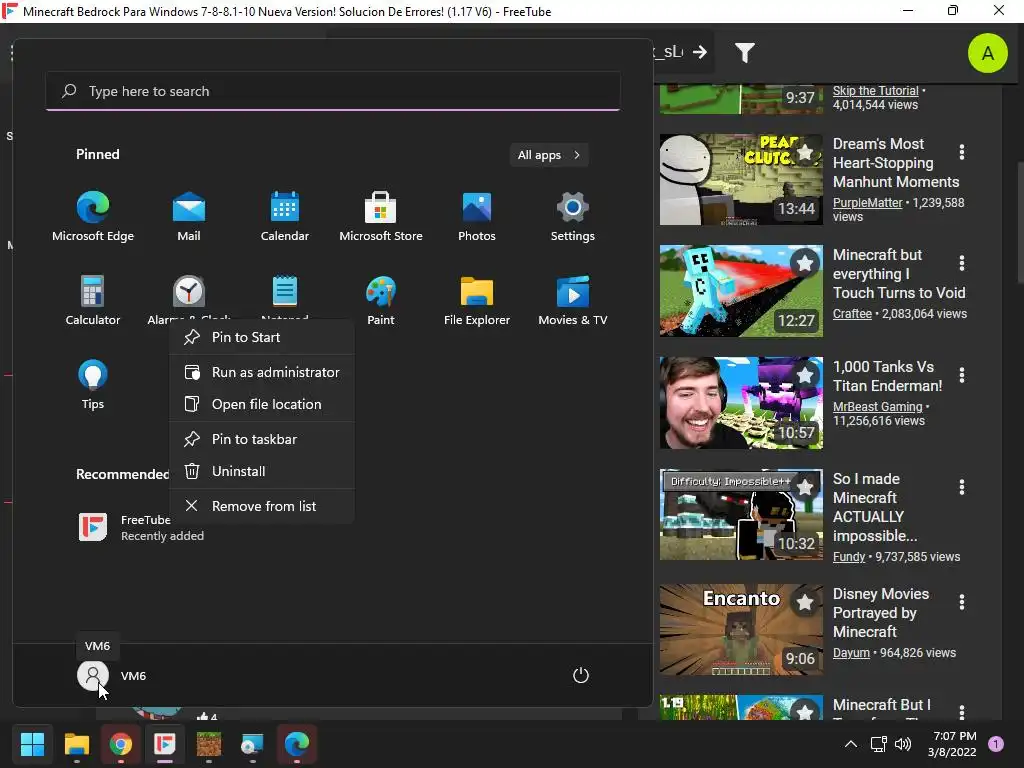Open PurpleMatter channel link

(867, 203)
